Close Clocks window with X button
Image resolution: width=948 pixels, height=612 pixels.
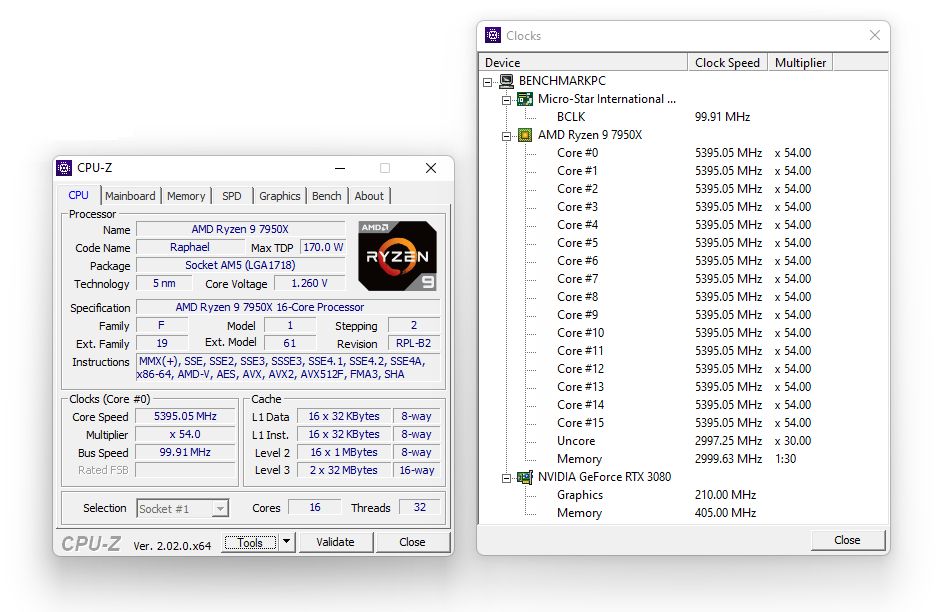(875, 35)
